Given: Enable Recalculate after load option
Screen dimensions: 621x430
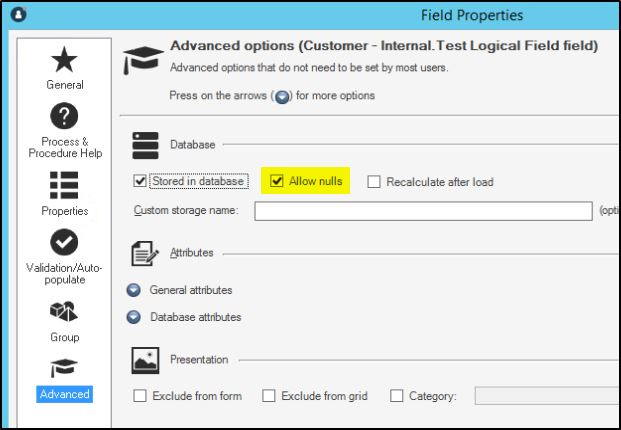Looking at the screenshot, I should click(374, 182).
